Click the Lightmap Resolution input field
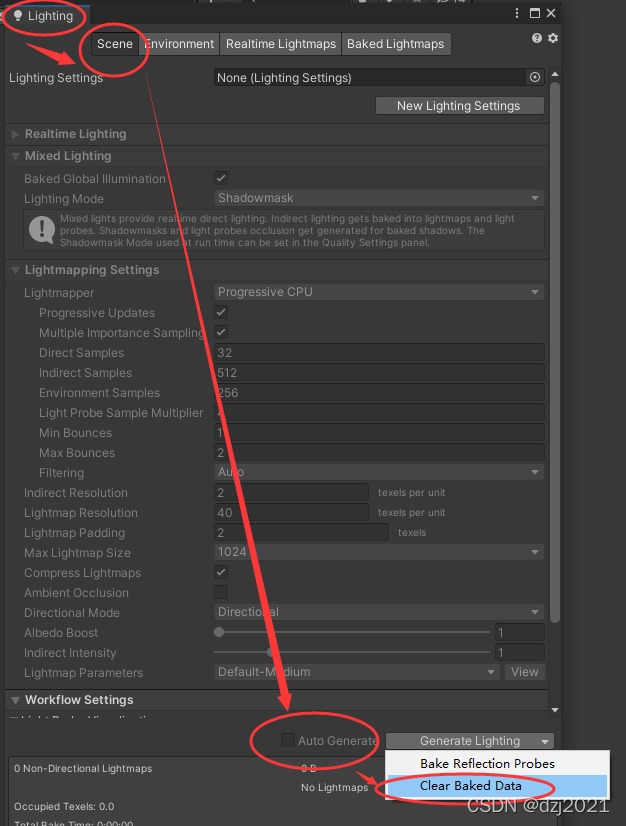 click(x=291, y=513)
